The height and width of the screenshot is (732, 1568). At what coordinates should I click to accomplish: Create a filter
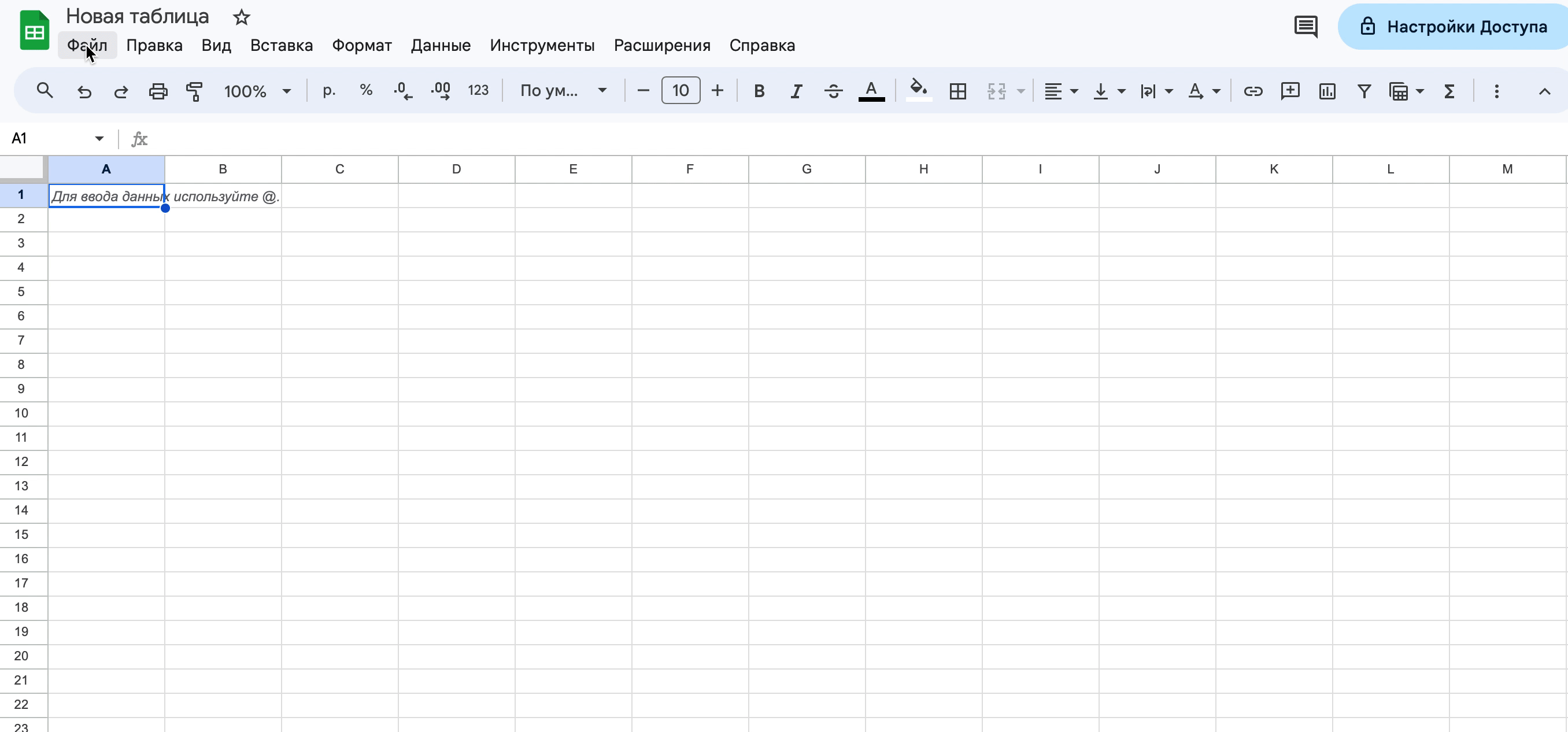pyautogui.click(x=1364, y=91)
